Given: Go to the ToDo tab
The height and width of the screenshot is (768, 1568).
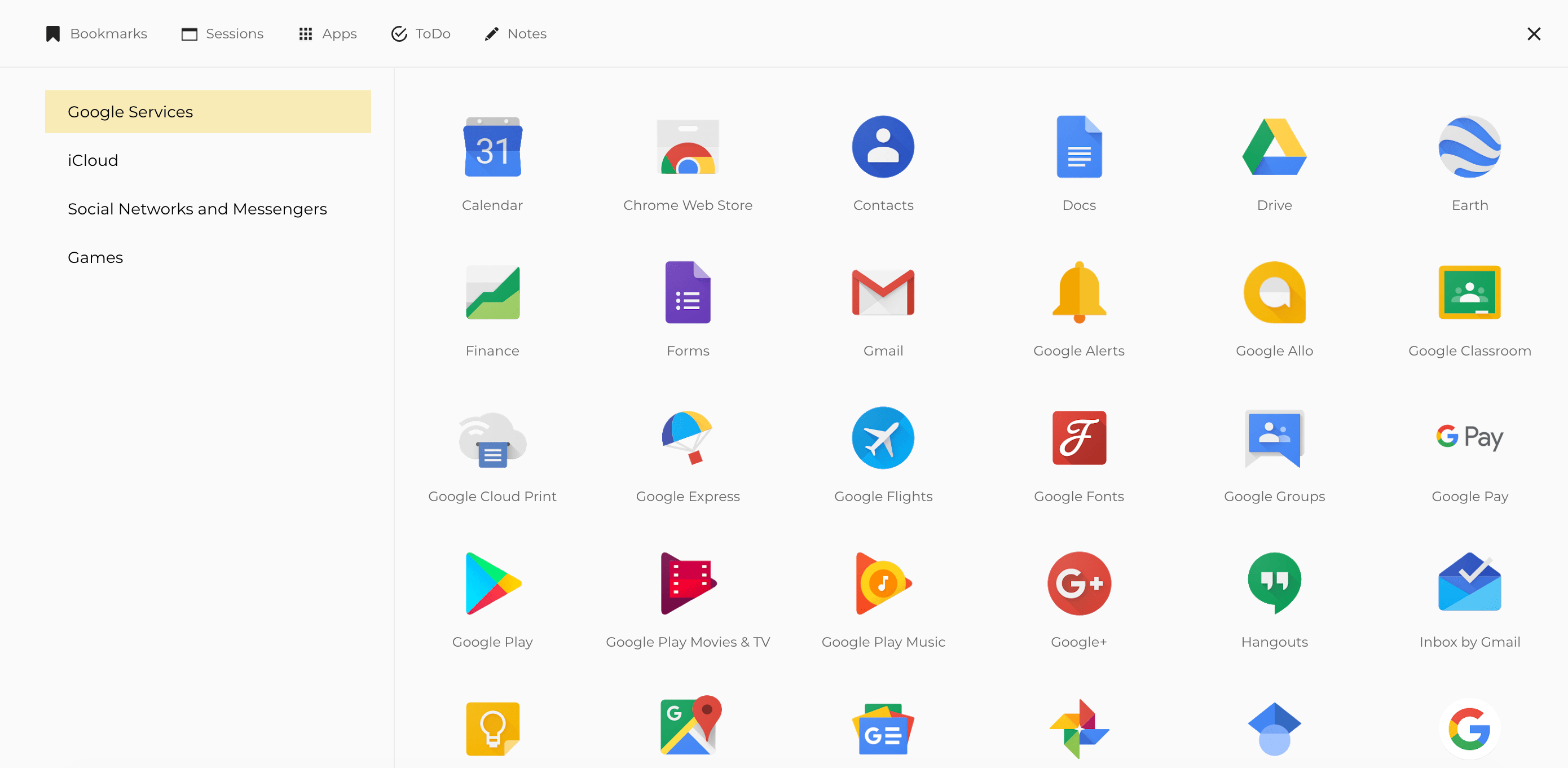Looking at the screenshot, I should tap(421, 34).
